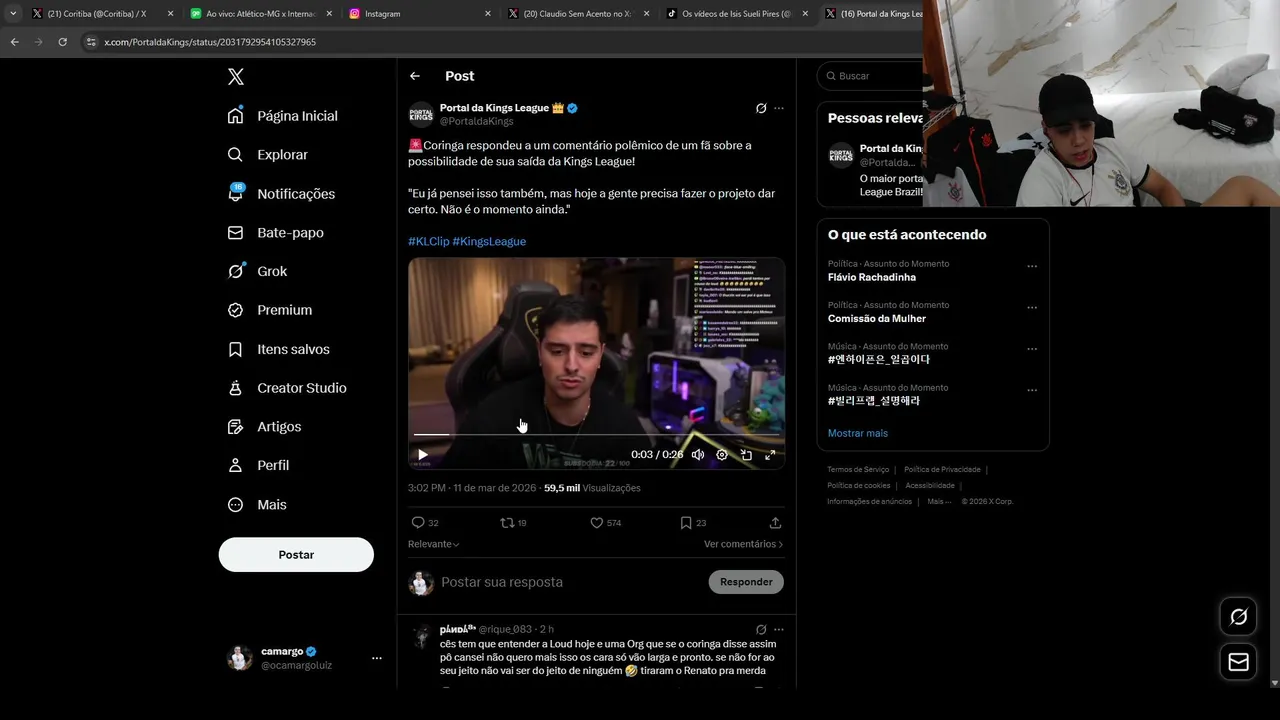Viewport: 1280px width, 720px height.
Task: Click the Postar button
Action: click(296, 555)
